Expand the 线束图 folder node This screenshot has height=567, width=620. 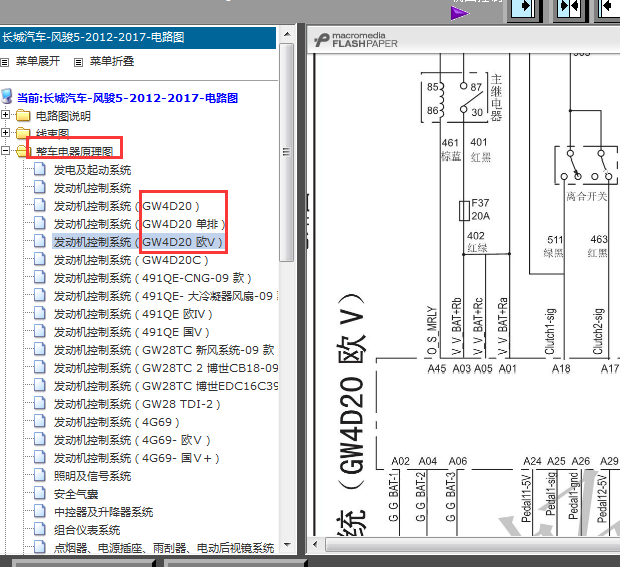point(6,132)
